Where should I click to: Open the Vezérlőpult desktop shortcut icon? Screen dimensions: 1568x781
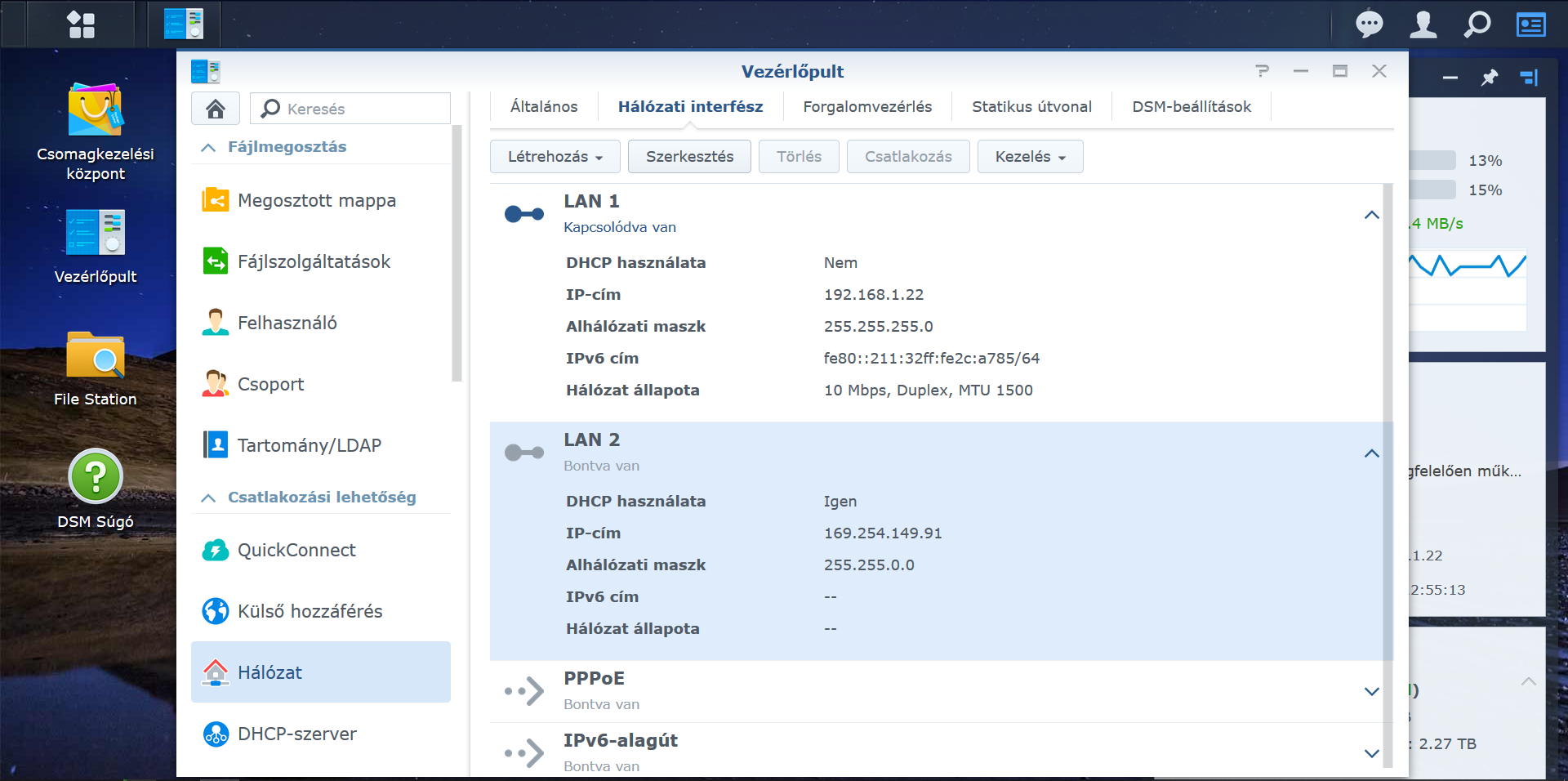(x=96, y=232)
